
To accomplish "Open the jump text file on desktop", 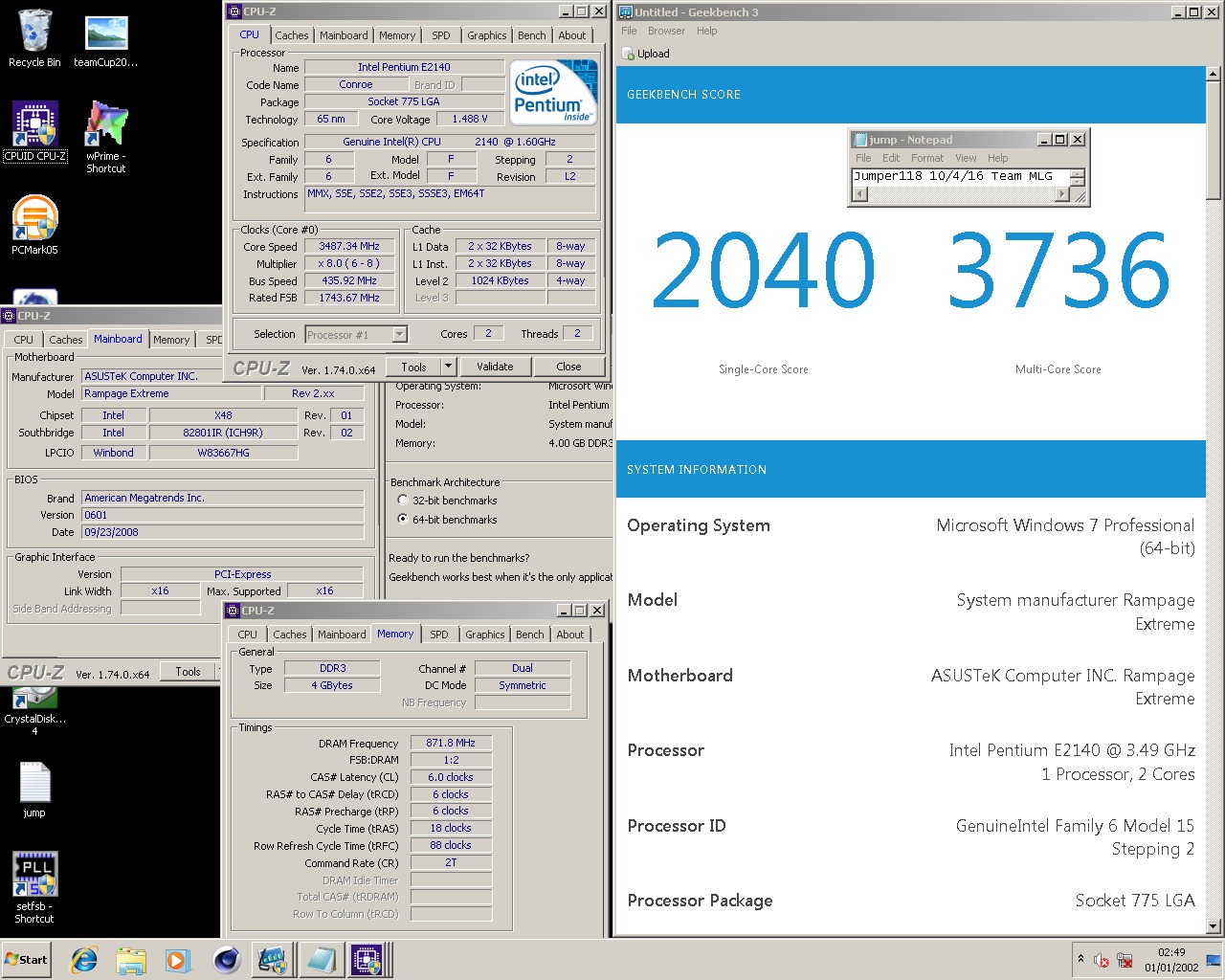I will point(34,790).
